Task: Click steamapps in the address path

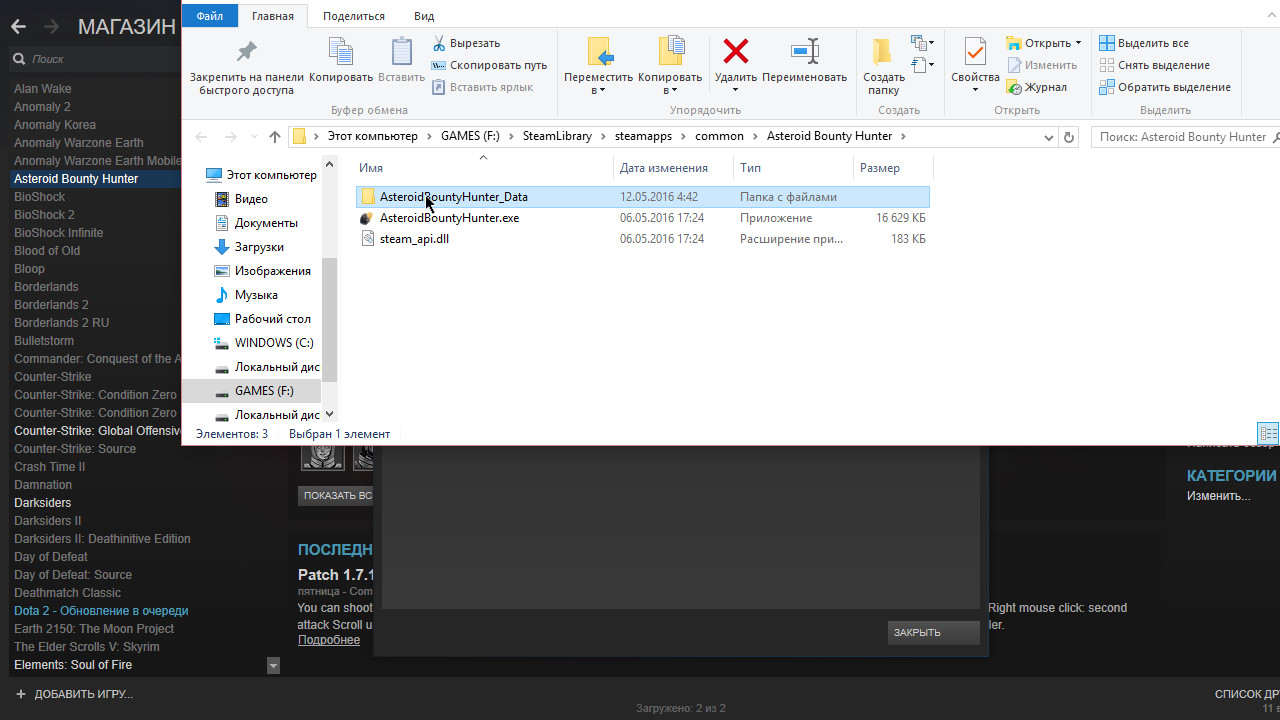Action: click(643, 136)
